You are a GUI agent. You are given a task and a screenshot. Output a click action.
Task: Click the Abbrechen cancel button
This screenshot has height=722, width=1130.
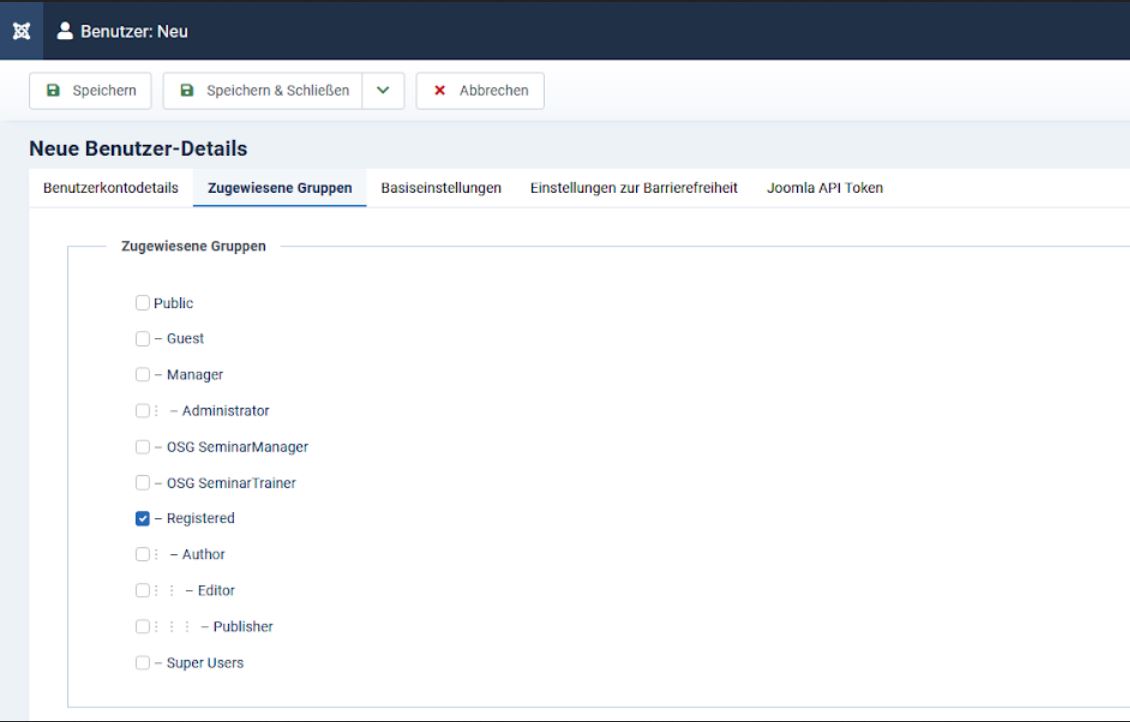tap(480, 90)
